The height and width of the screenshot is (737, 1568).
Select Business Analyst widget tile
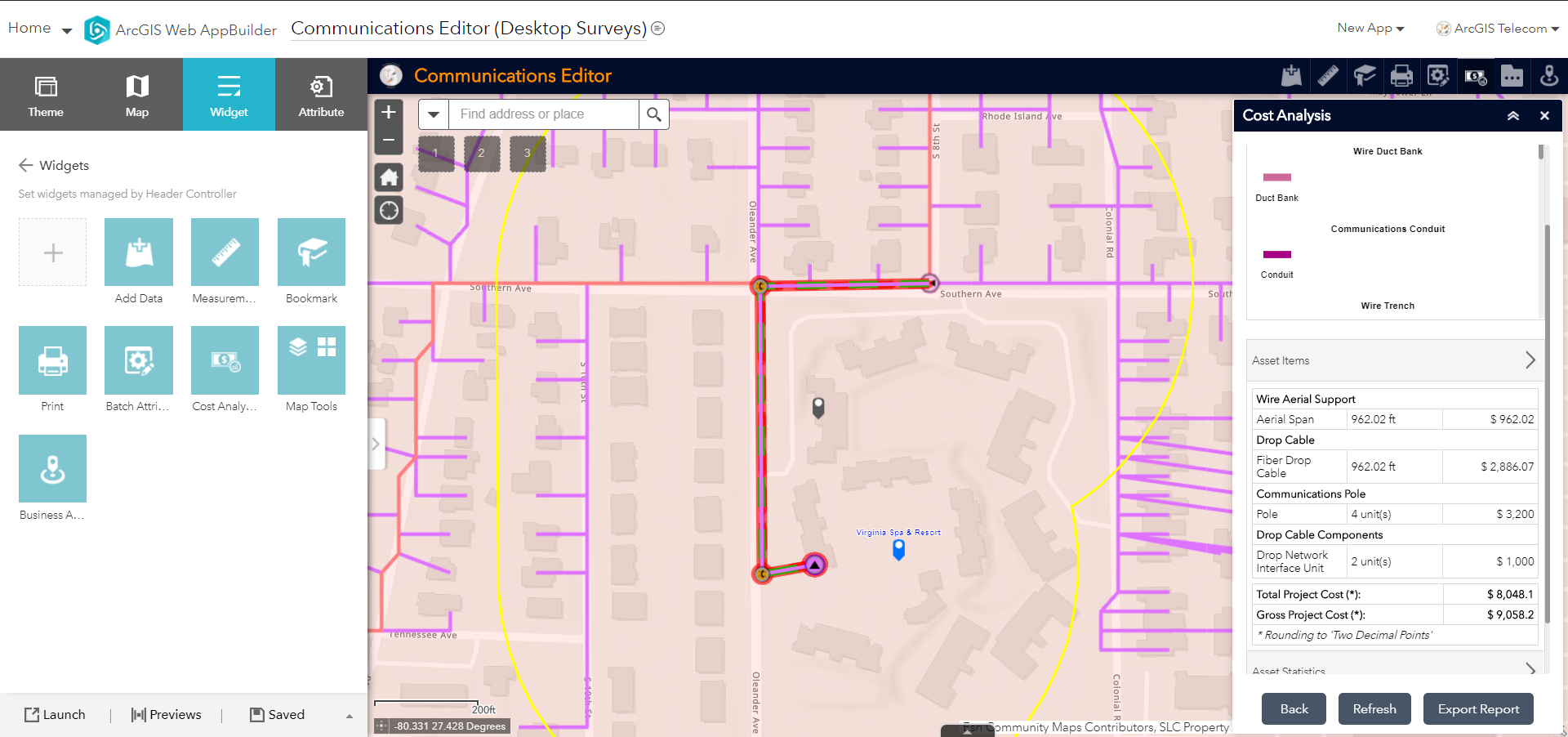coord(52,468)
